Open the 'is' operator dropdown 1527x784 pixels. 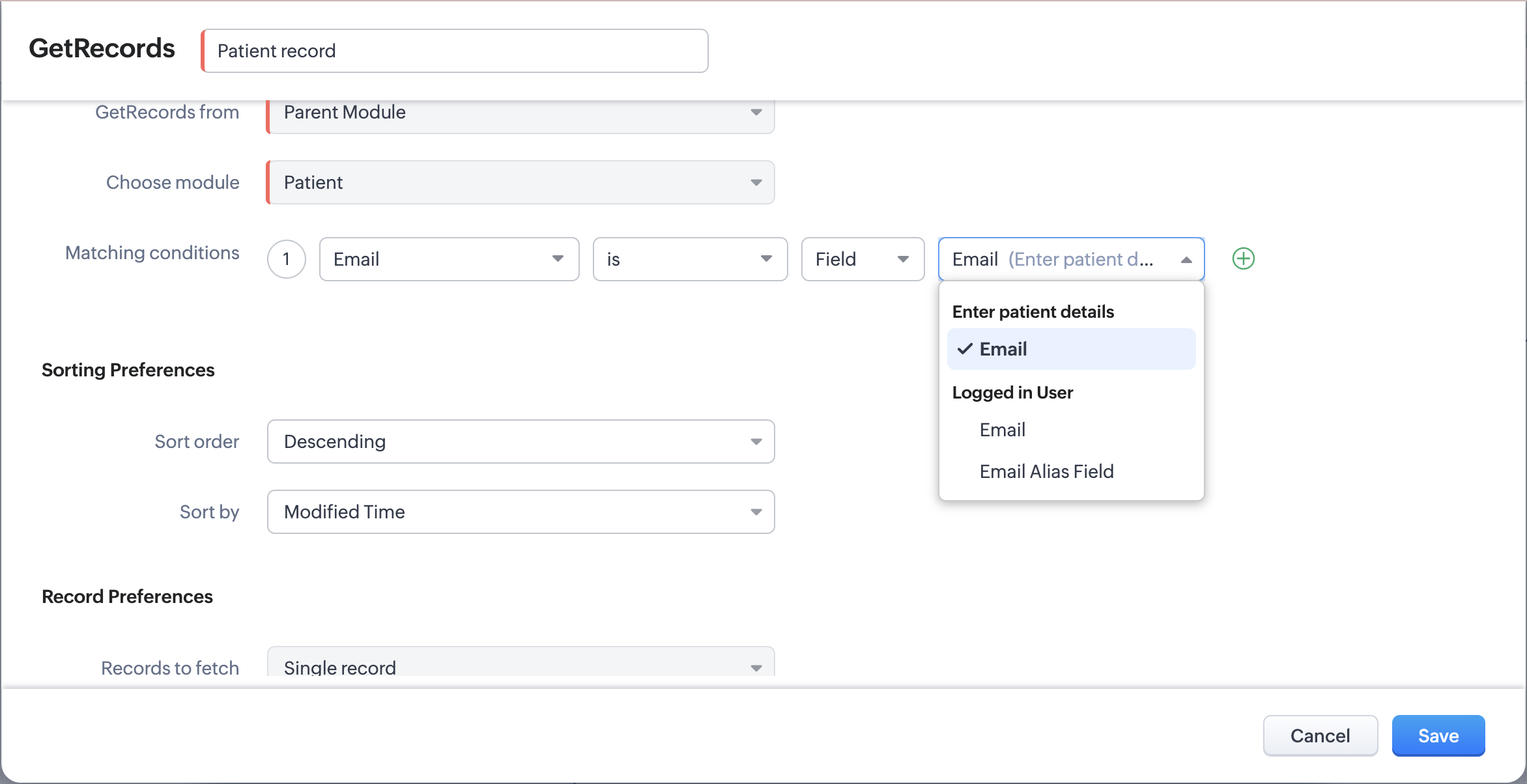click(x=689, y=259)
